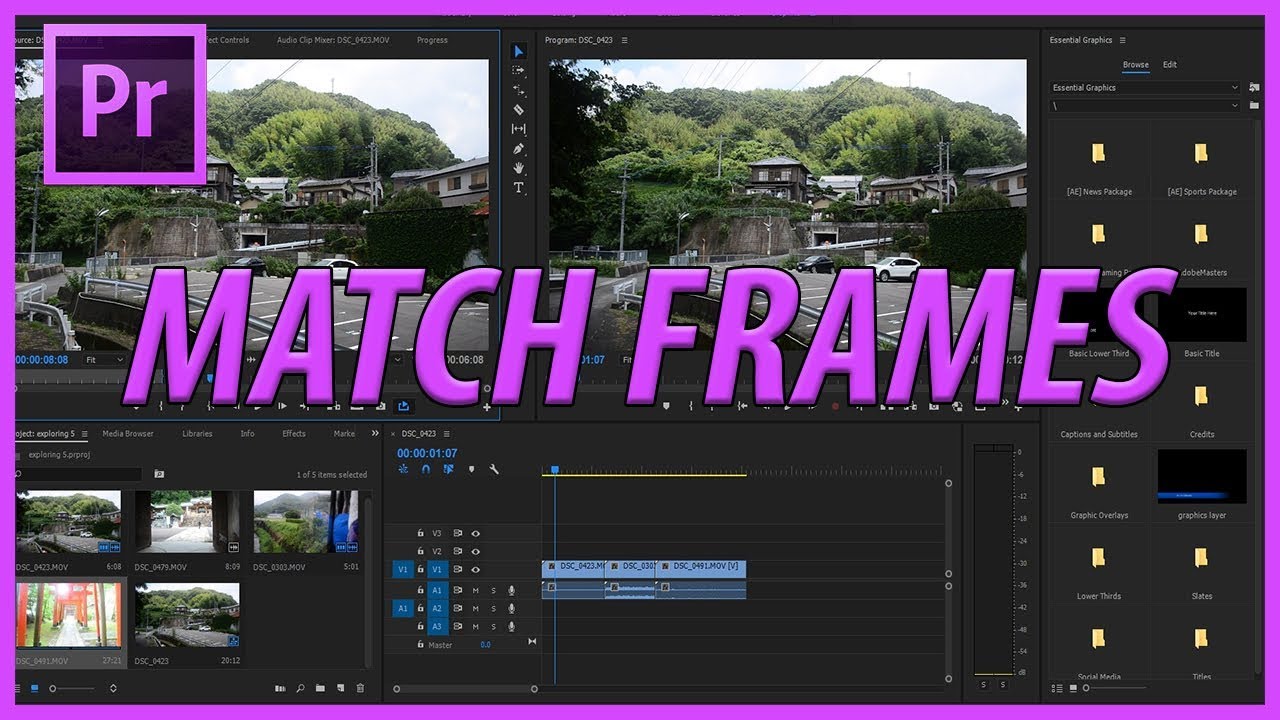Mute audio track A1
This screenshot has height=720, width=1280.
coord(477,589)
